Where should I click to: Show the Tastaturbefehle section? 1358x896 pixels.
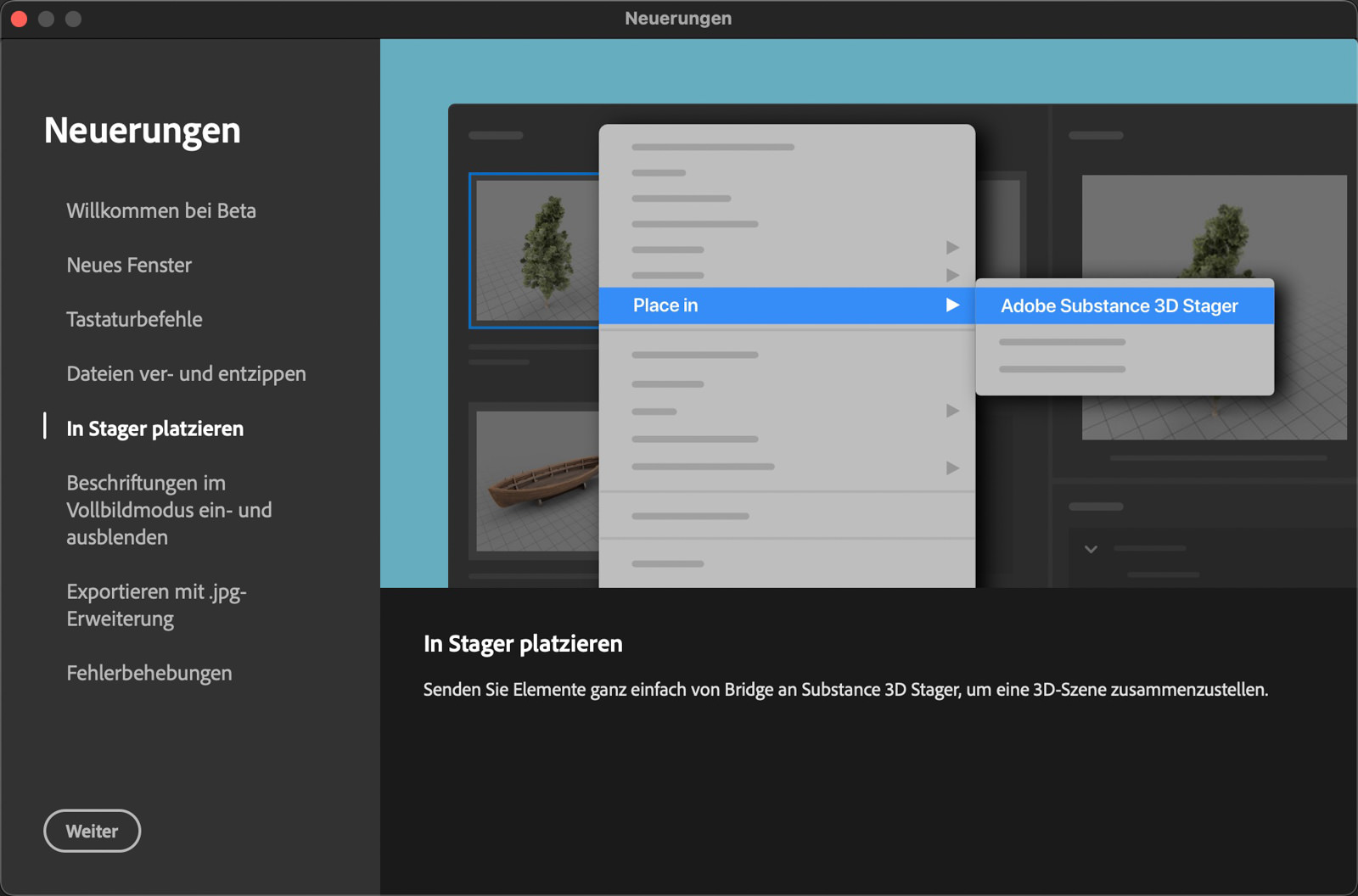[134, 319]
